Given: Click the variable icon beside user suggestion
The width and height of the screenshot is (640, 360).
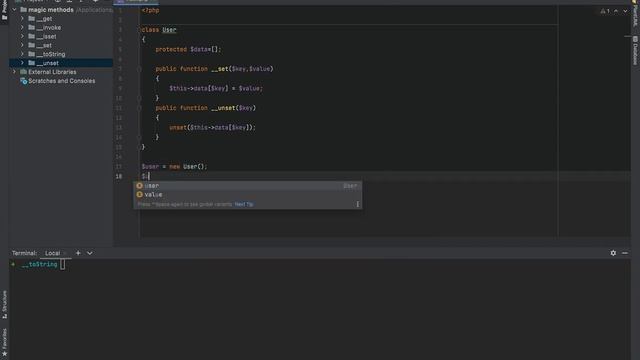Looking at the screenshot, I should pyautogui.click(x=140, y=186).
